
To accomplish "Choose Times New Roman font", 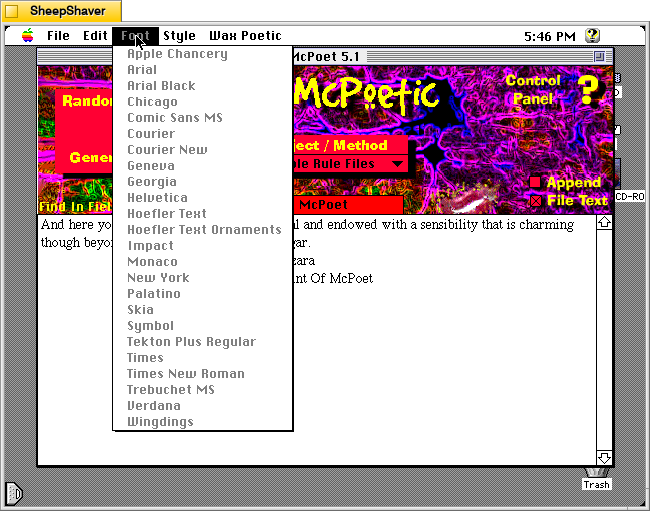I will pyautogui.click(x=203, y=374).
